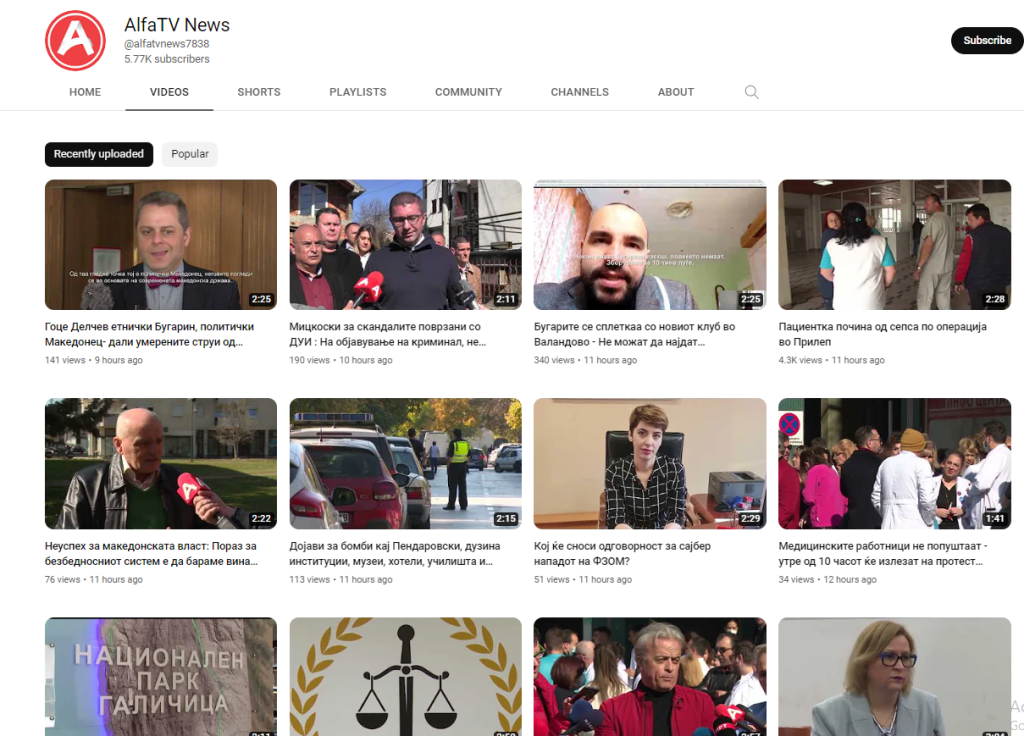Click the 1:41 duration badge on Медицинските video
1024x736 pixels.
[995, 519]
